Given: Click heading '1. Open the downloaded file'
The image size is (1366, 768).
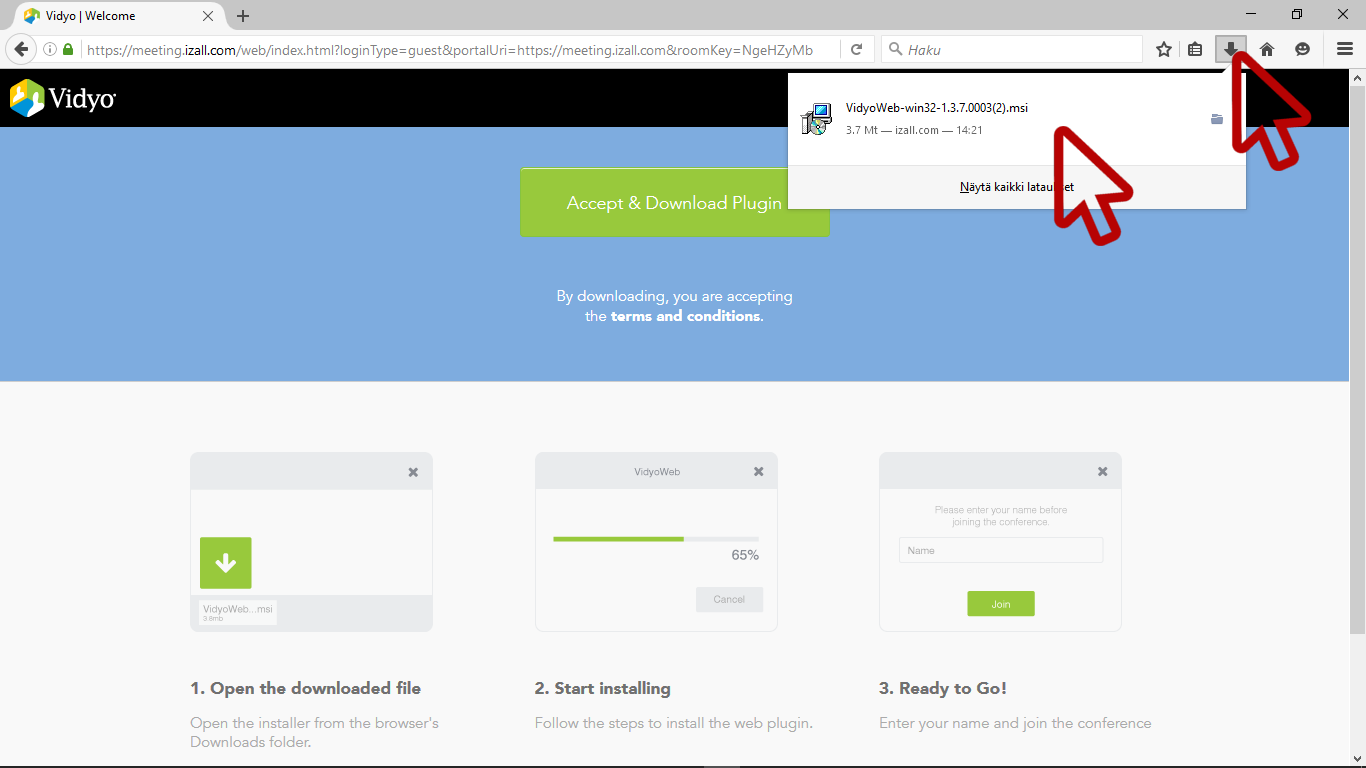Looking at the screenshot, I should [306, 688].
